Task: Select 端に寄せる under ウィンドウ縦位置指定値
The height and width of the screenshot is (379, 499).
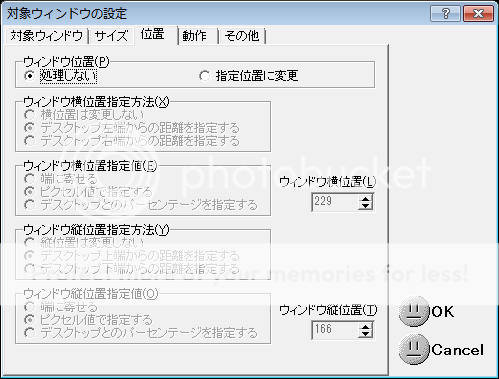Action: click(x=61, y=307)
